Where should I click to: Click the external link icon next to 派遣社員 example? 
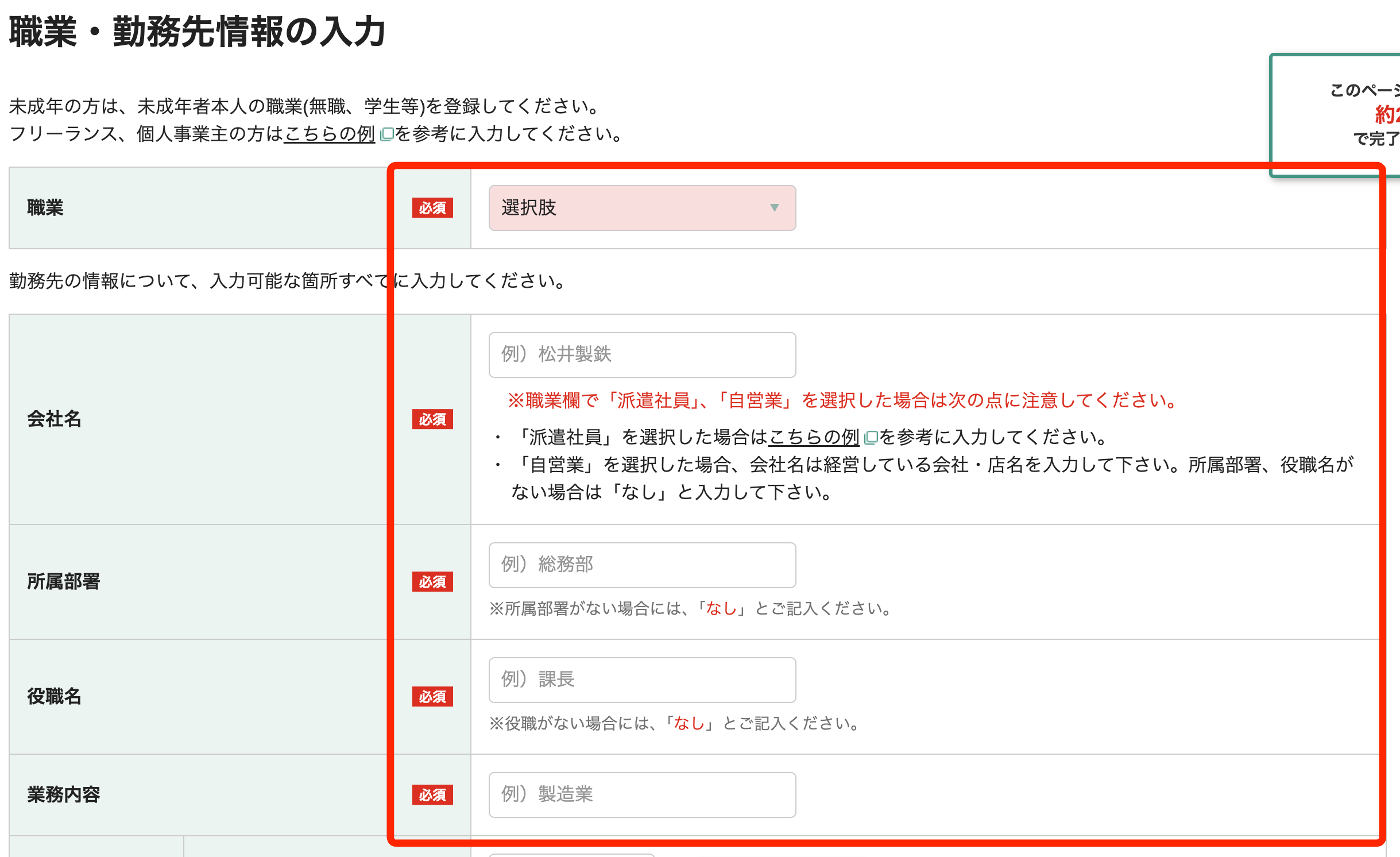point(871,437)
